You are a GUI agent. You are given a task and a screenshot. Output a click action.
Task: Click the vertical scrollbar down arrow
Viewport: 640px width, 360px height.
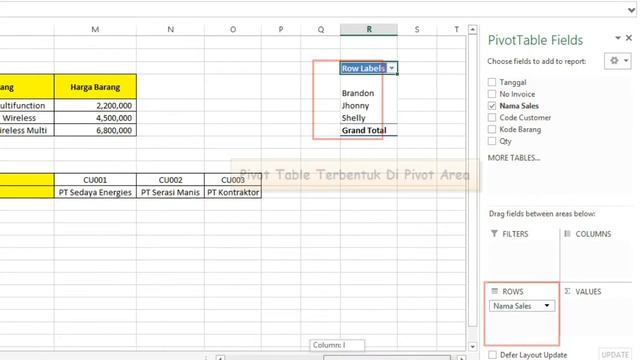pyautogui.click(x=472, y=347)
